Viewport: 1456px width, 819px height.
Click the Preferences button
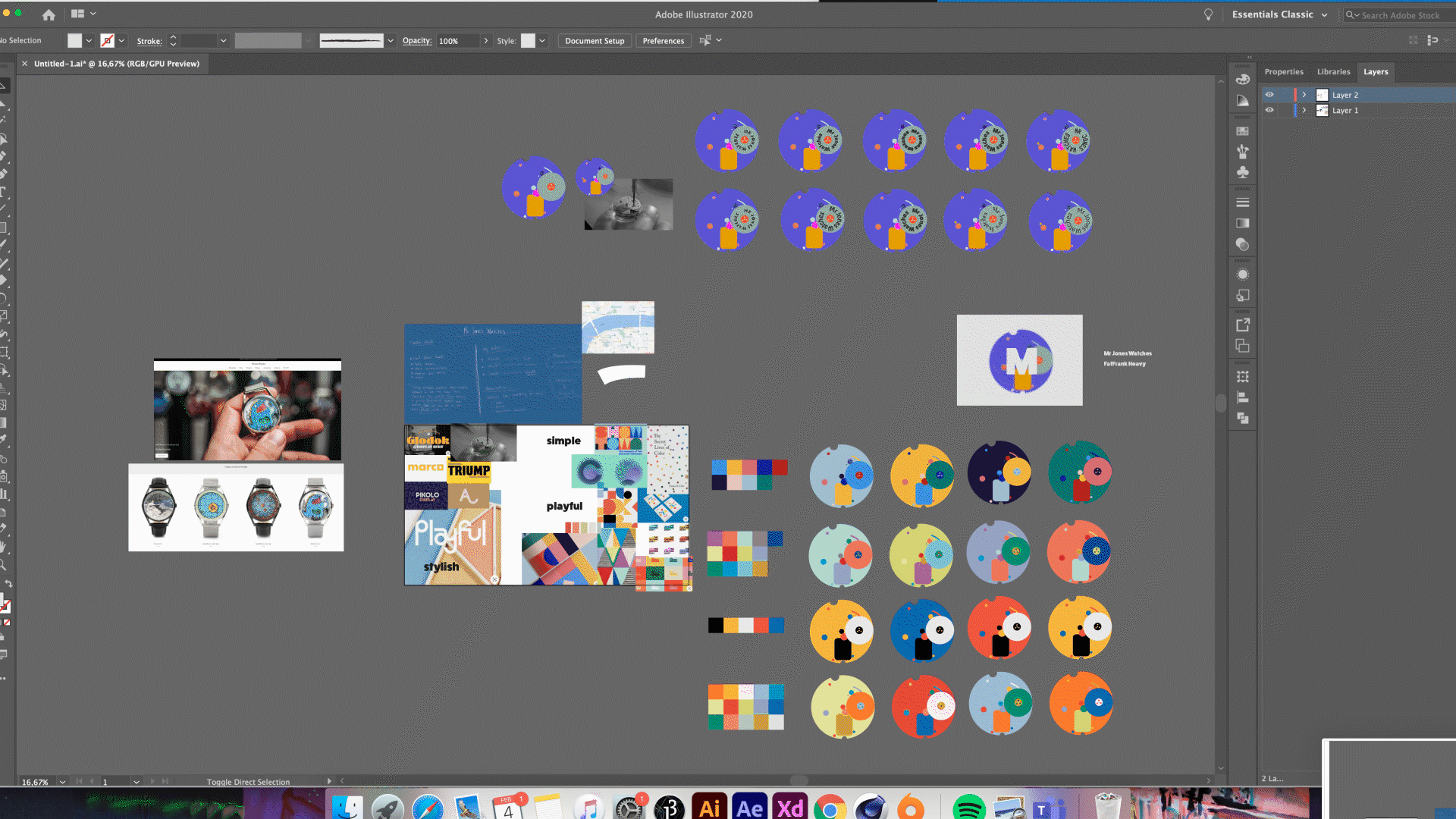663,41
